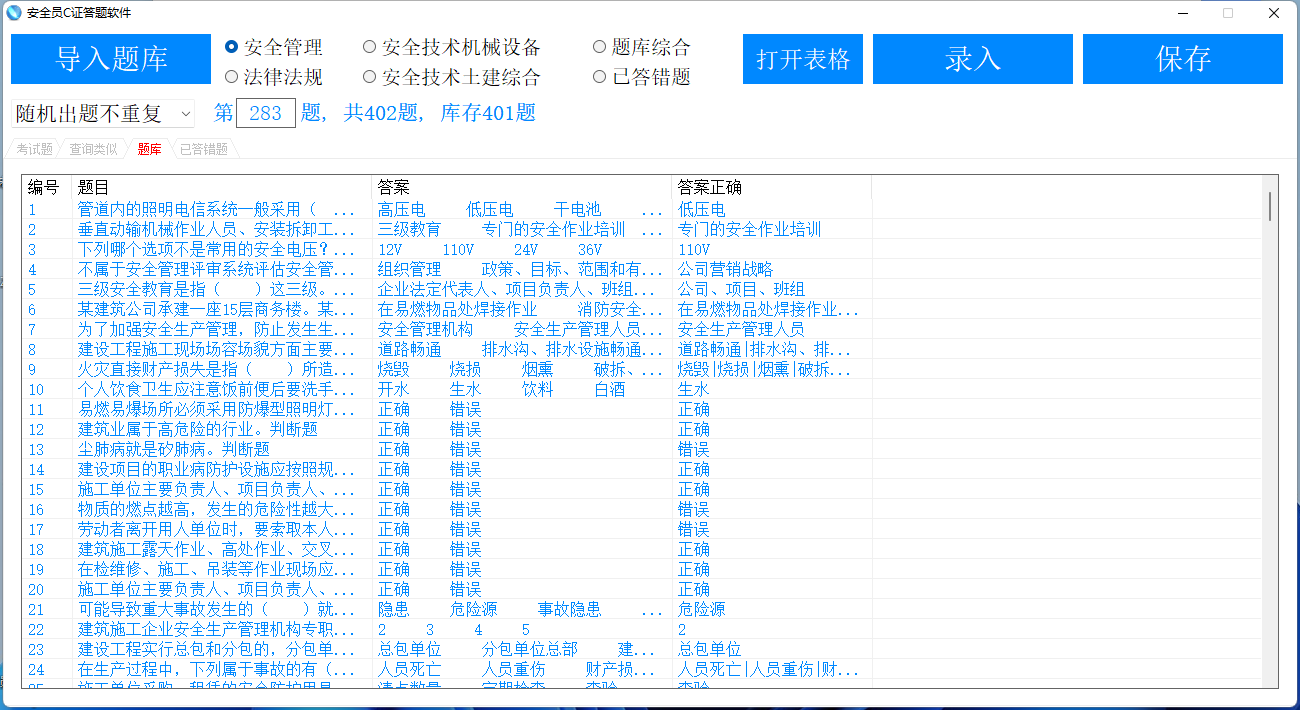1300x710 pixels.
Task: 点击「打开表格」按钮
Action: point(802,59)
